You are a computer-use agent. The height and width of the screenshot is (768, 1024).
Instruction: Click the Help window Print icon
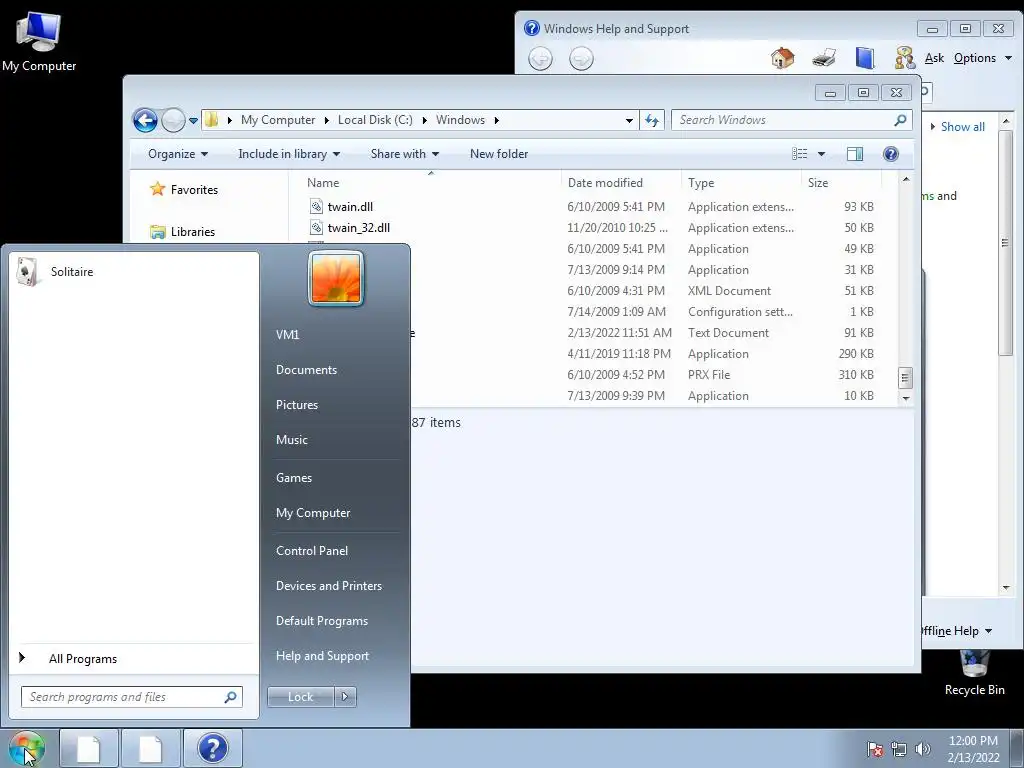point(824,58)
